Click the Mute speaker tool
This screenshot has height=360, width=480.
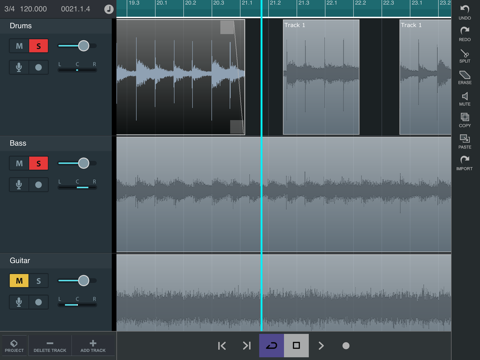[x=465, y=99]
